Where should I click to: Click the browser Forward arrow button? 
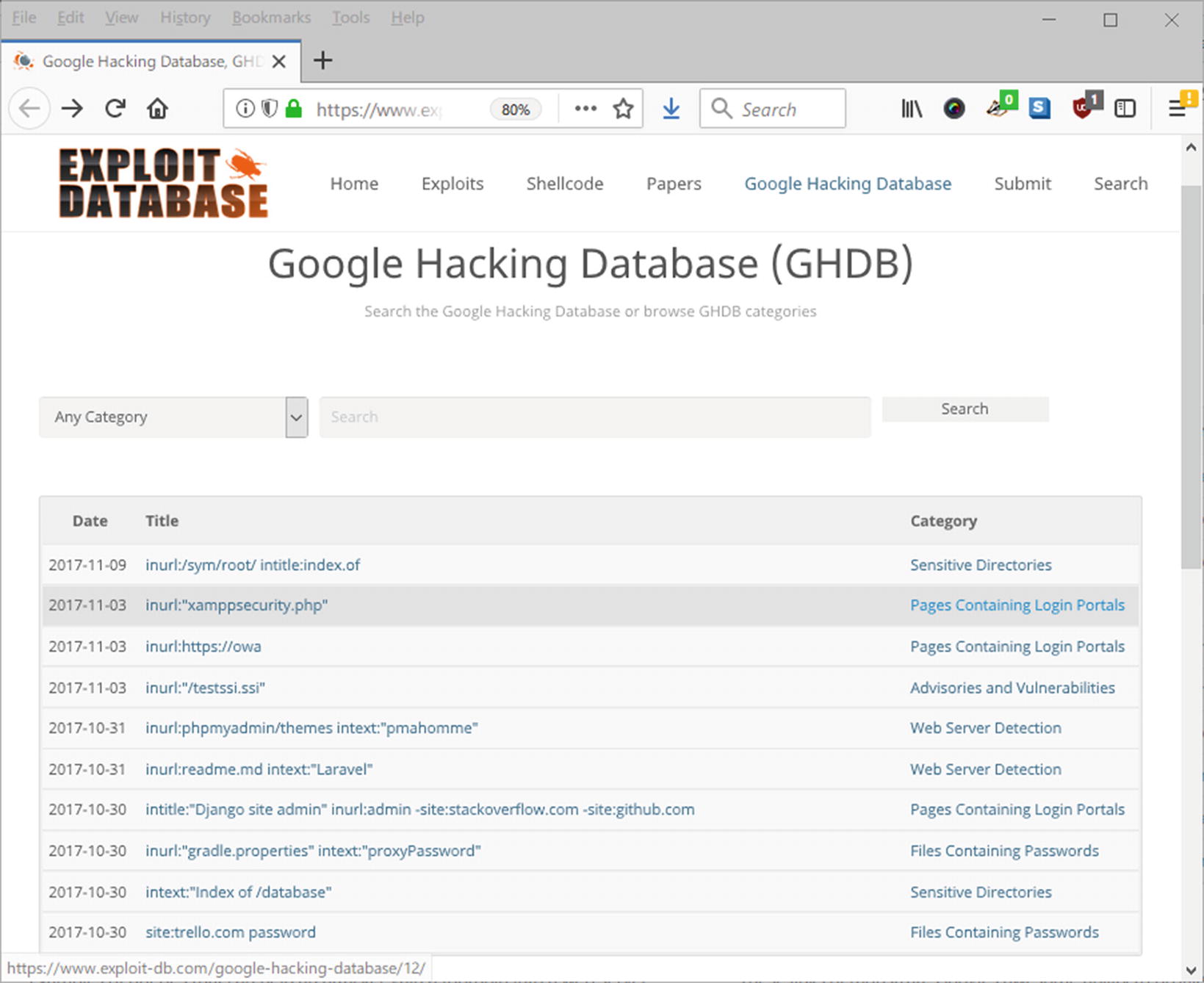72,109
